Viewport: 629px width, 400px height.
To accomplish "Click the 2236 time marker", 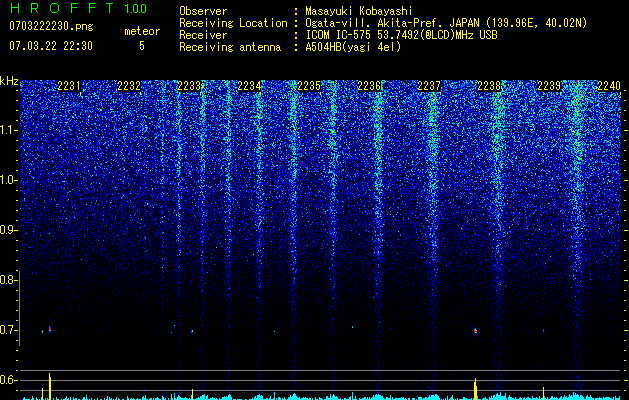I will coord(369,86).
